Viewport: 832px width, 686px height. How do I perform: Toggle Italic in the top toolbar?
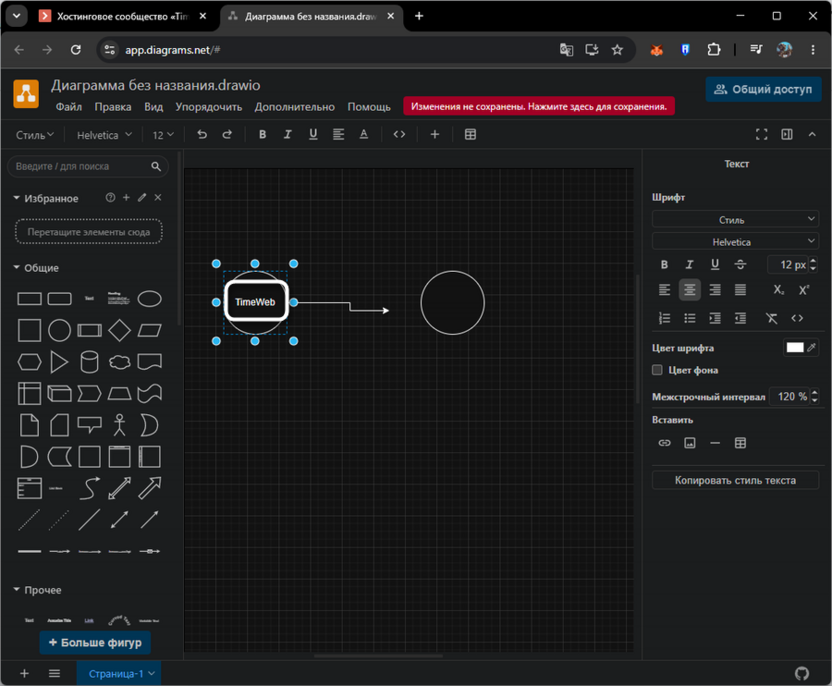288,135
